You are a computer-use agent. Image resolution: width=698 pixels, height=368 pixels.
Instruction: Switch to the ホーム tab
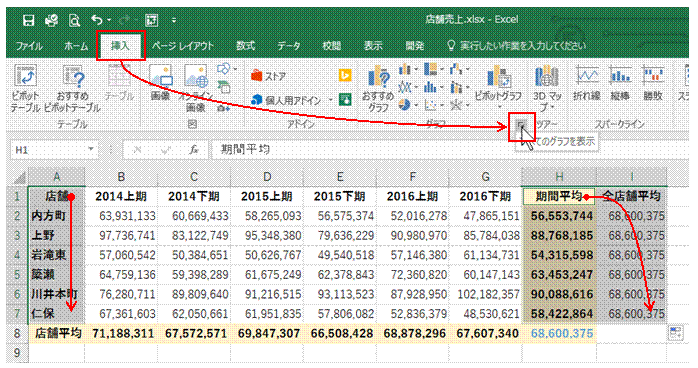76,46
